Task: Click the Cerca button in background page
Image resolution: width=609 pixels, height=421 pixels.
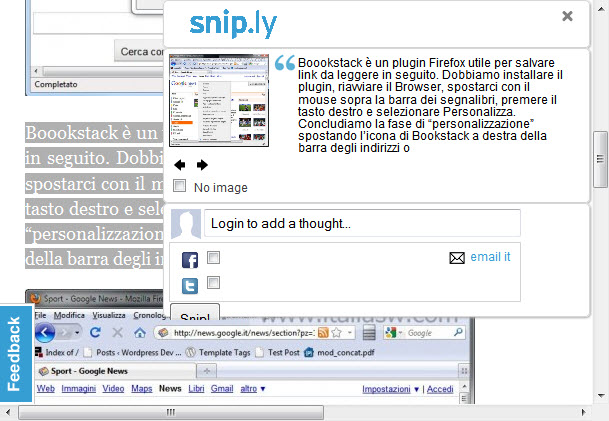Action: pyautogui.click(x=139, y=51)
